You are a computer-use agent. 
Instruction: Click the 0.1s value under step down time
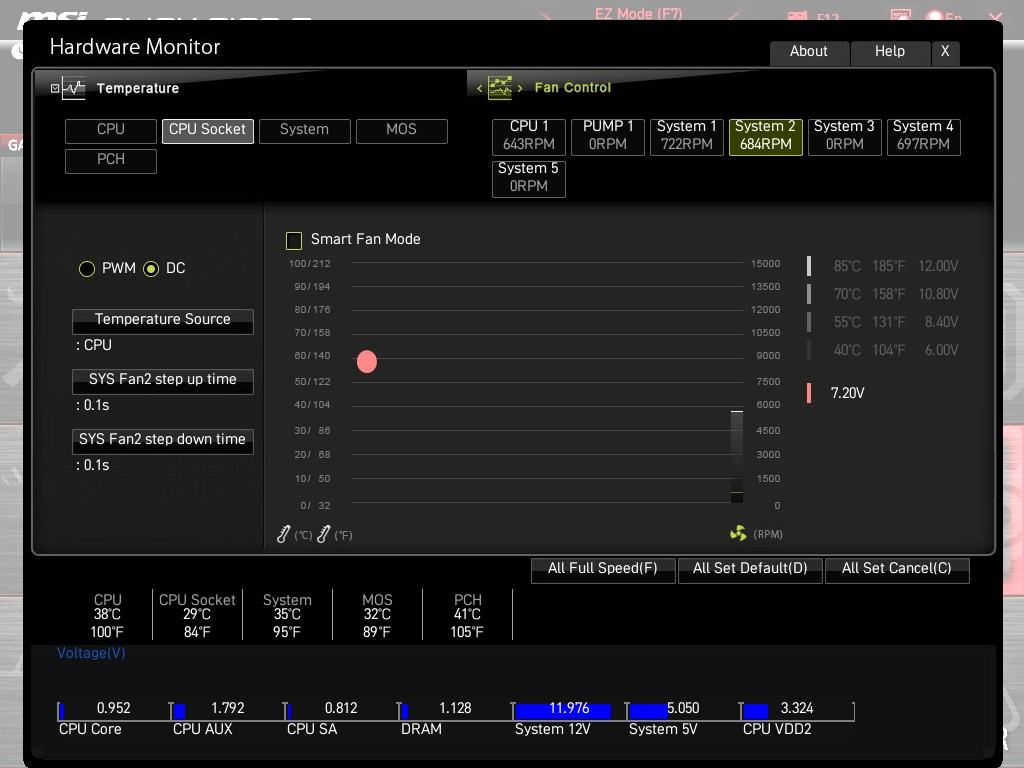pos(93,465)
